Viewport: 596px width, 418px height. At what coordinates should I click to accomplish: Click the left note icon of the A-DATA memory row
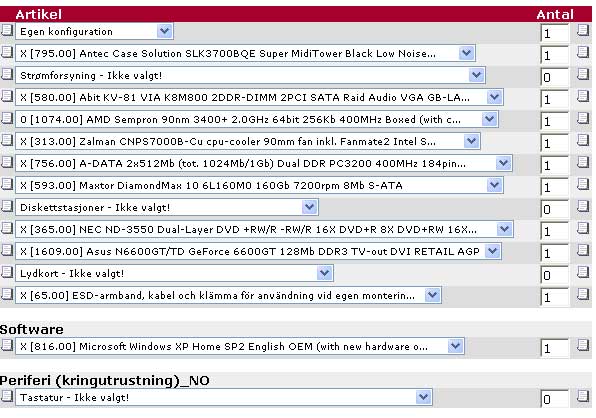pos(7,162)
